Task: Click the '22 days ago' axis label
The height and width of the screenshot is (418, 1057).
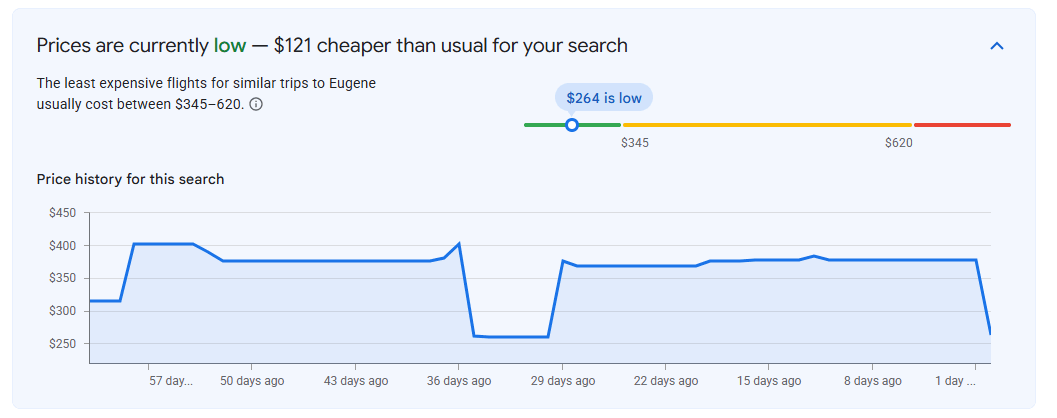Action: coord(666,381)
